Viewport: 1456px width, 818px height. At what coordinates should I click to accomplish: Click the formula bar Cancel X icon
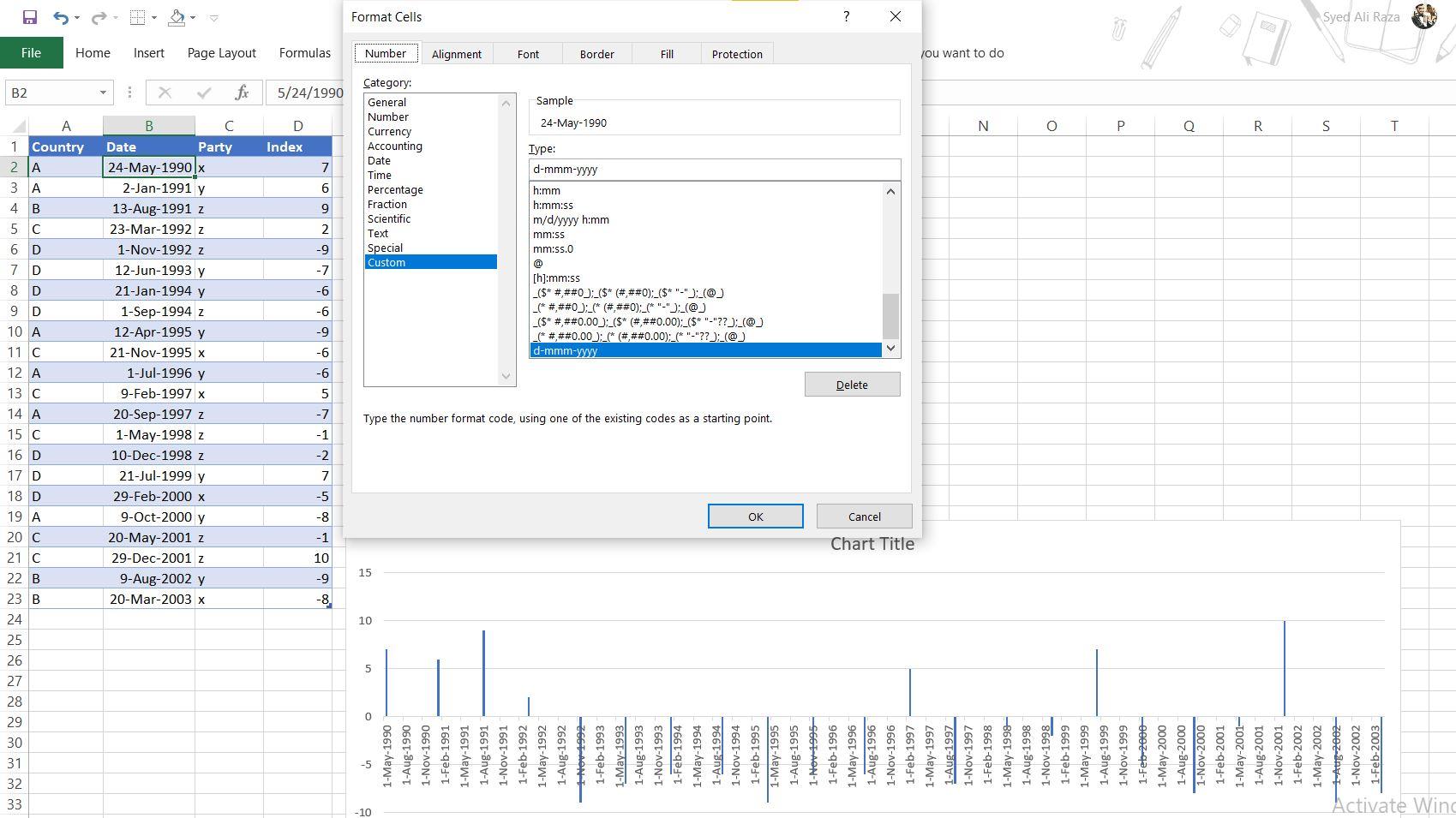point(165,93)
